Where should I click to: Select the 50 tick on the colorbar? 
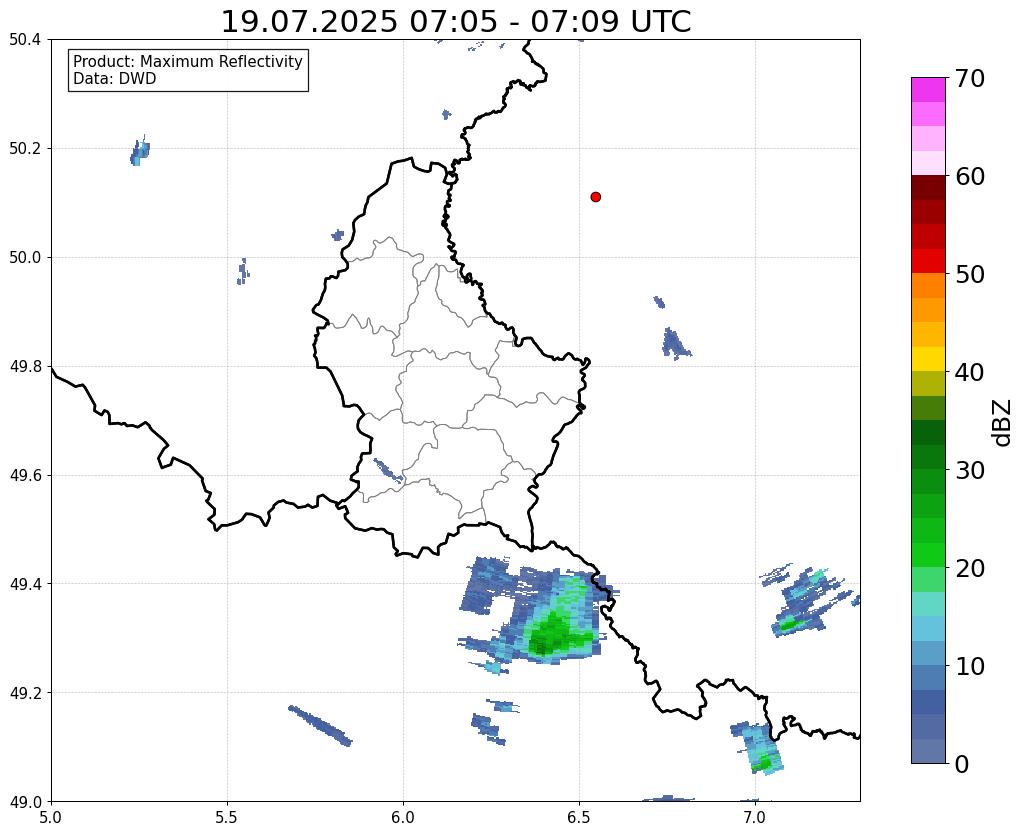[970, 274]
